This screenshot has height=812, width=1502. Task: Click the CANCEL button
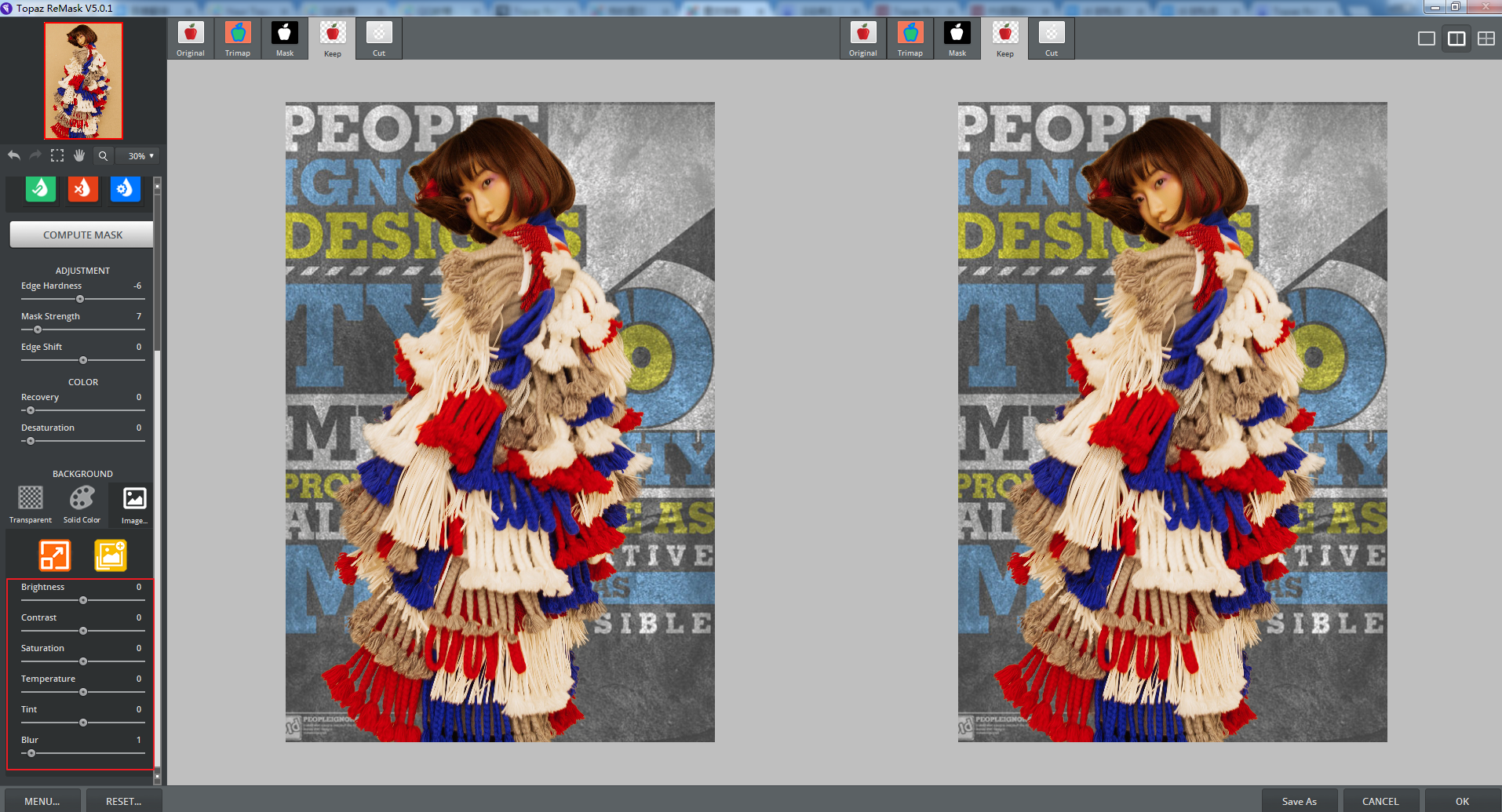(1380, 801)
